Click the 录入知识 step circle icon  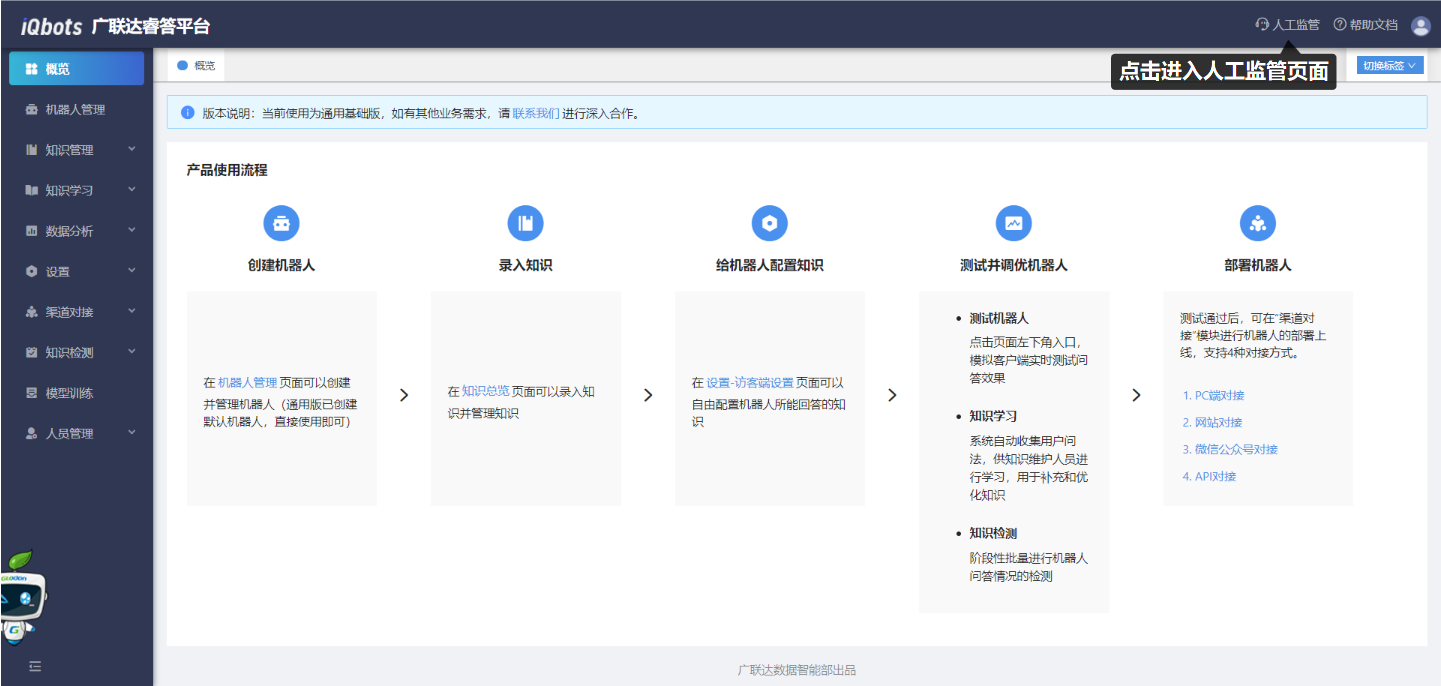click(525, 223)
